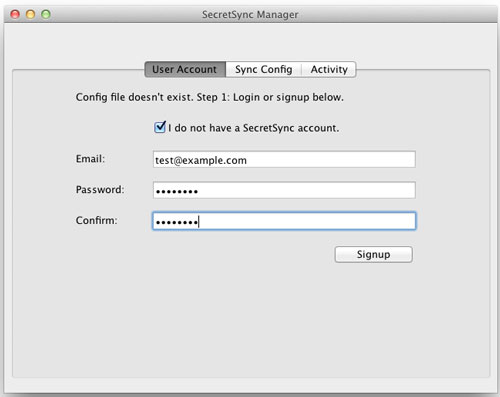Click inside the Confirm password field
500x397 pixels.
click(x=284, y=221)
